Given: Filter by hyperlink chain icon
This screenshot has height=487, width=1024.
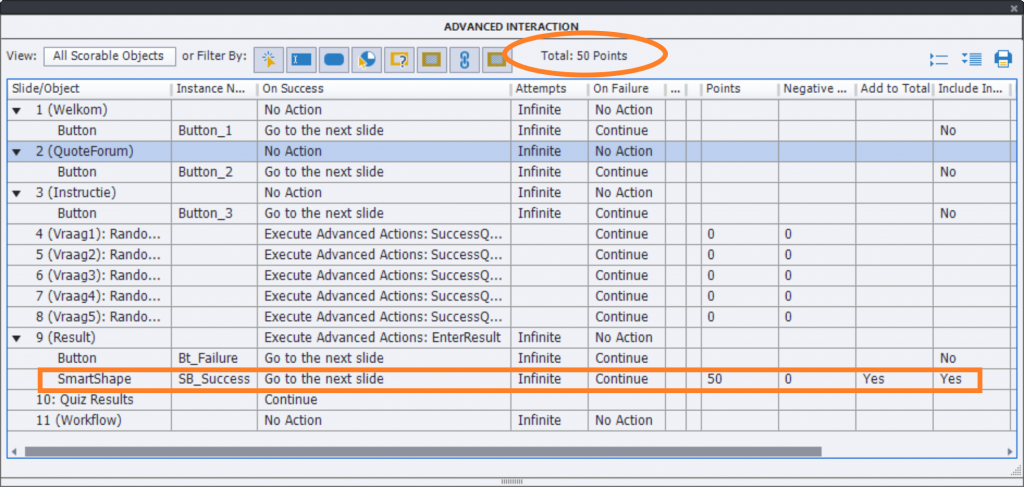Looking at the screenshot, I should [463, 59].
